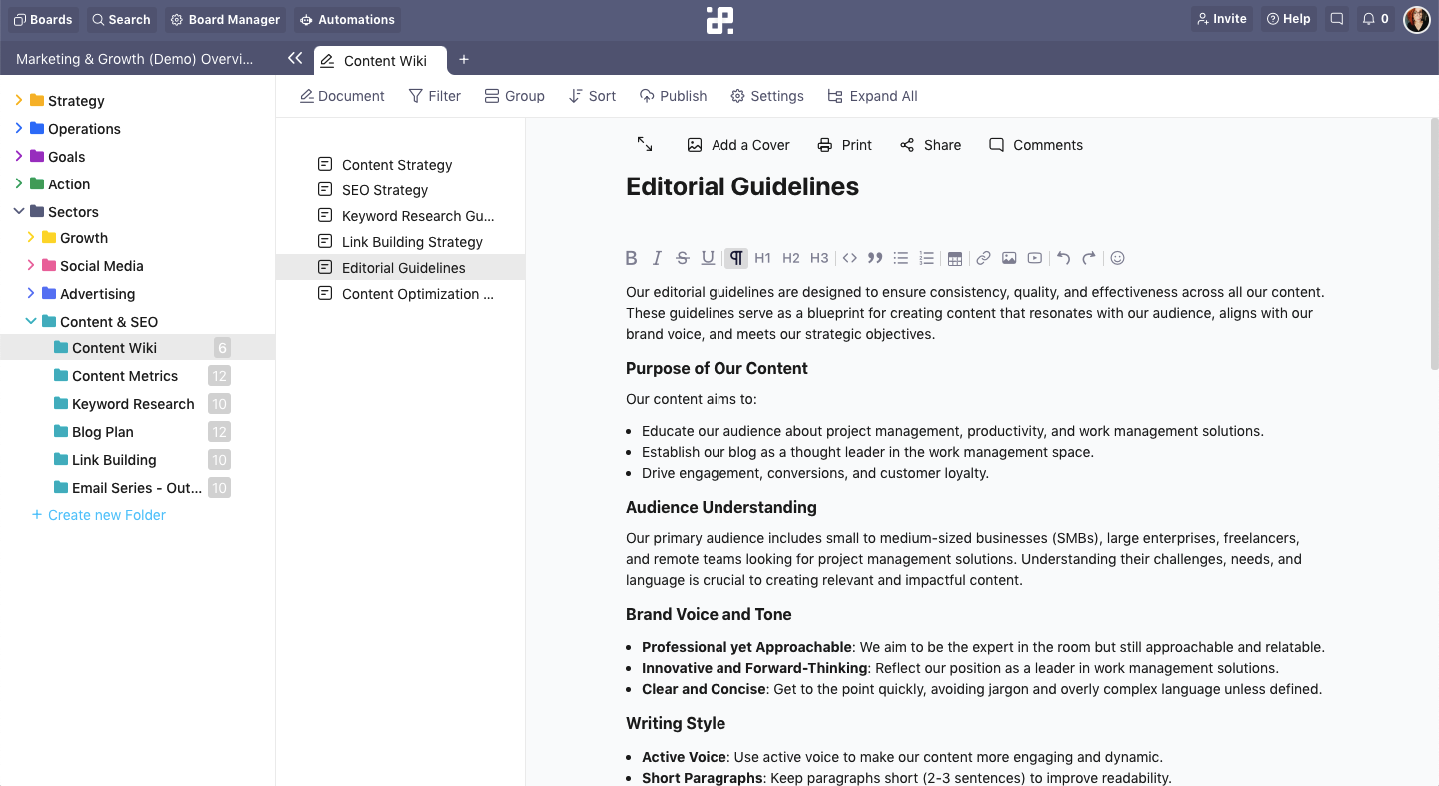Open the Filter menu
The width and height of the screenshot is (1439, 786).
pos(435,96)
